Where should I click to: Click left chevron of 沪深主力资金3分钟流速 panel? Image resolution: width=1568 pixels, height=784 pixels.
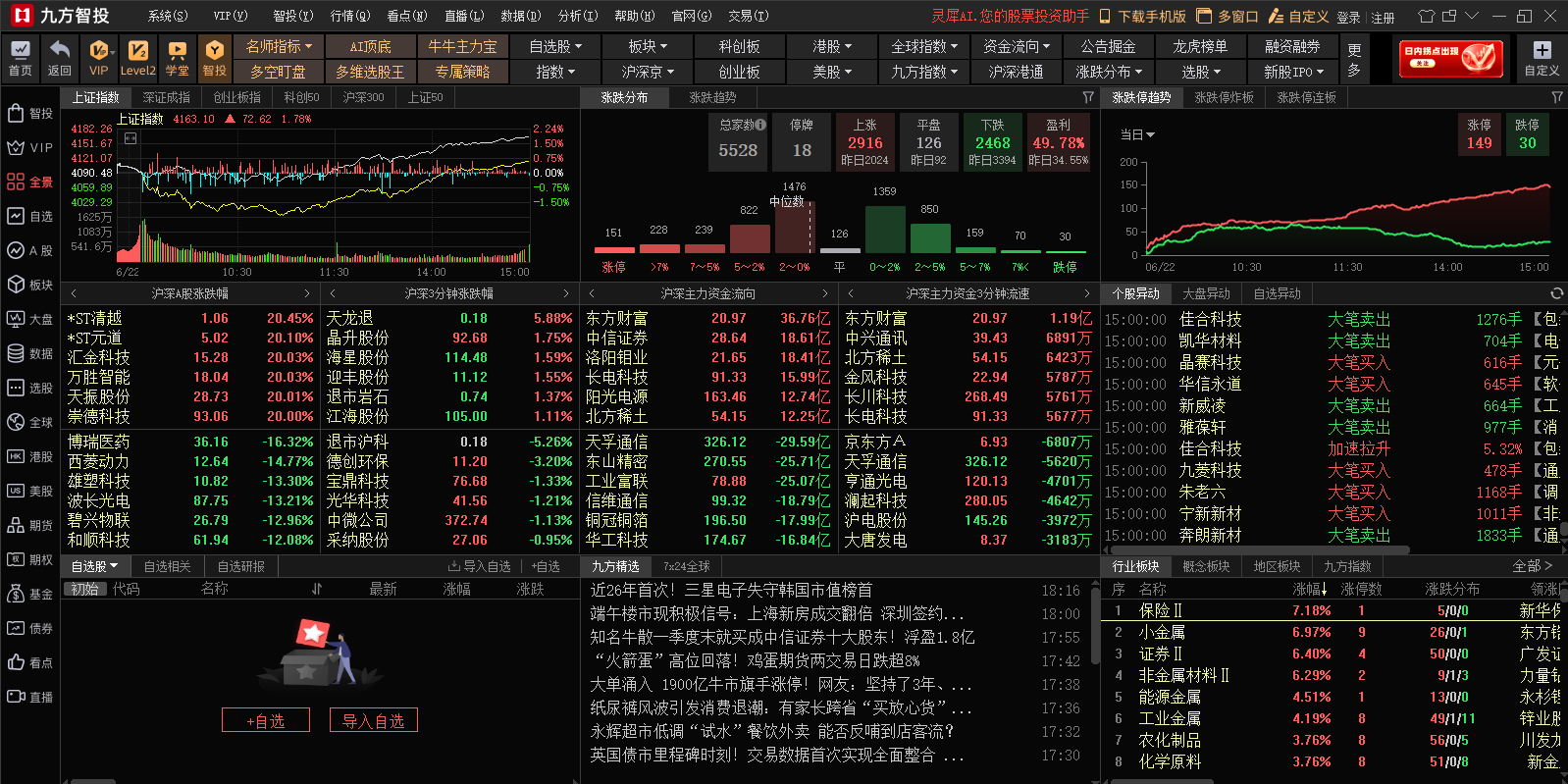coord(851,293)
